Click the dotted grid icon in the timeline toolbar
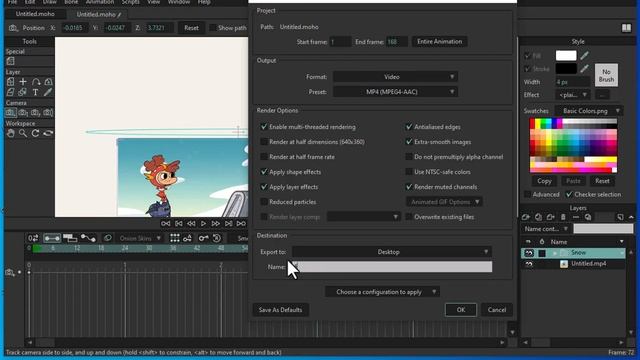This screenshot has height=360, width=640. tap(175, 238)
